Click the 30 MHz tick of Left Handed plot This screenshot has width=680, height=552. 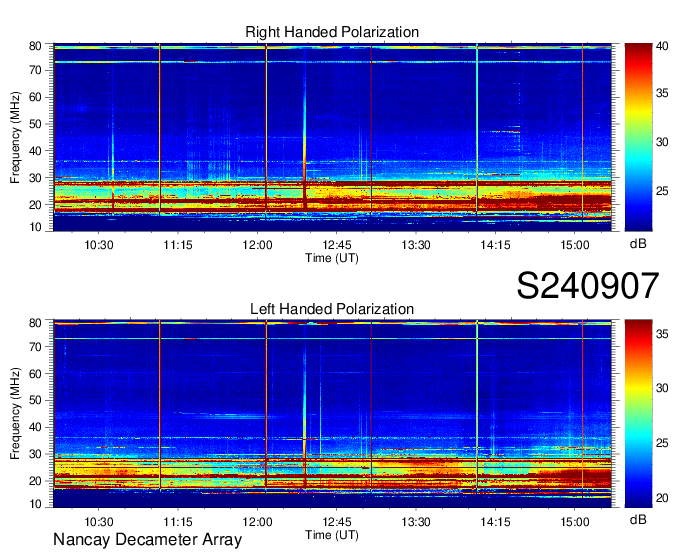coord(35,454)
